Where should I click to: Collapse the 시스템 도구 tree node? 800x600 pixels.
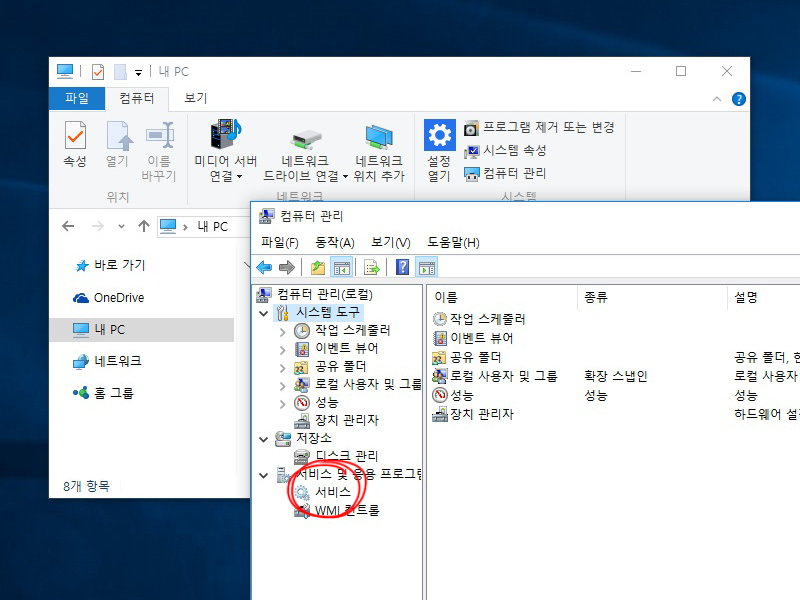pyautogui.click(x=264, y=313)
